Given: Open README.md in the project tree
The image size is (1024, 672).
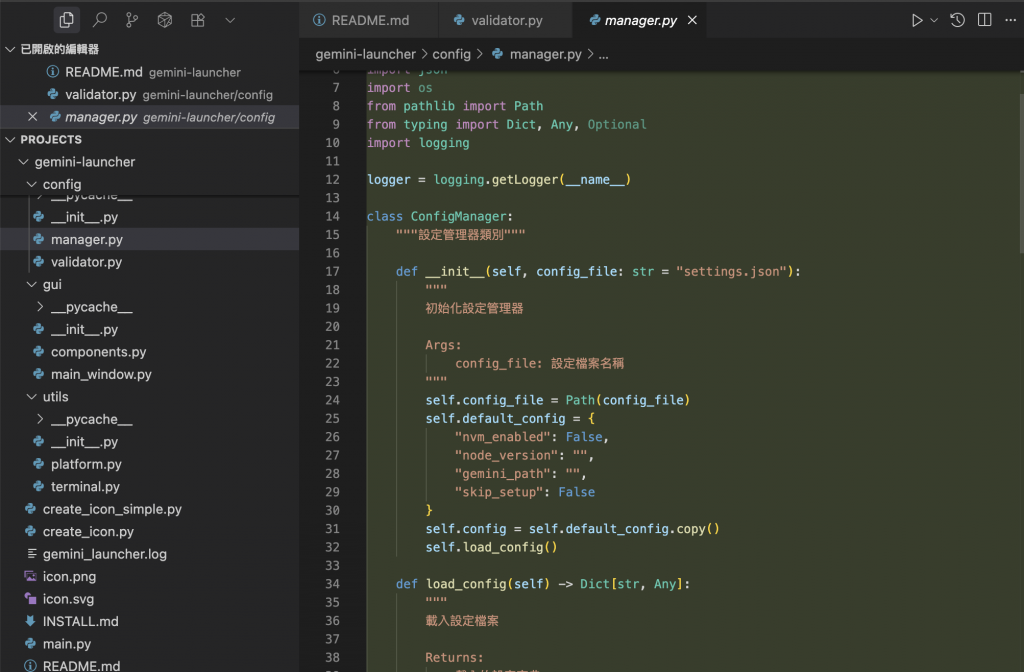Looking at the screenshot, I should 150,665.
